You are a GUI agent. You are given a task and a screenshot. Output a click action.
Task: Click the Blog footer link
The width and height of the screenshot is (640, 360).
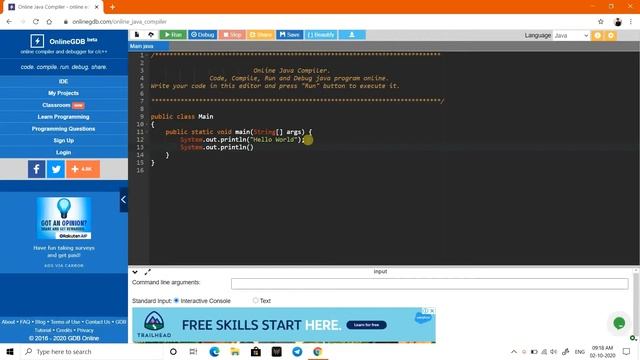point(40,322)
